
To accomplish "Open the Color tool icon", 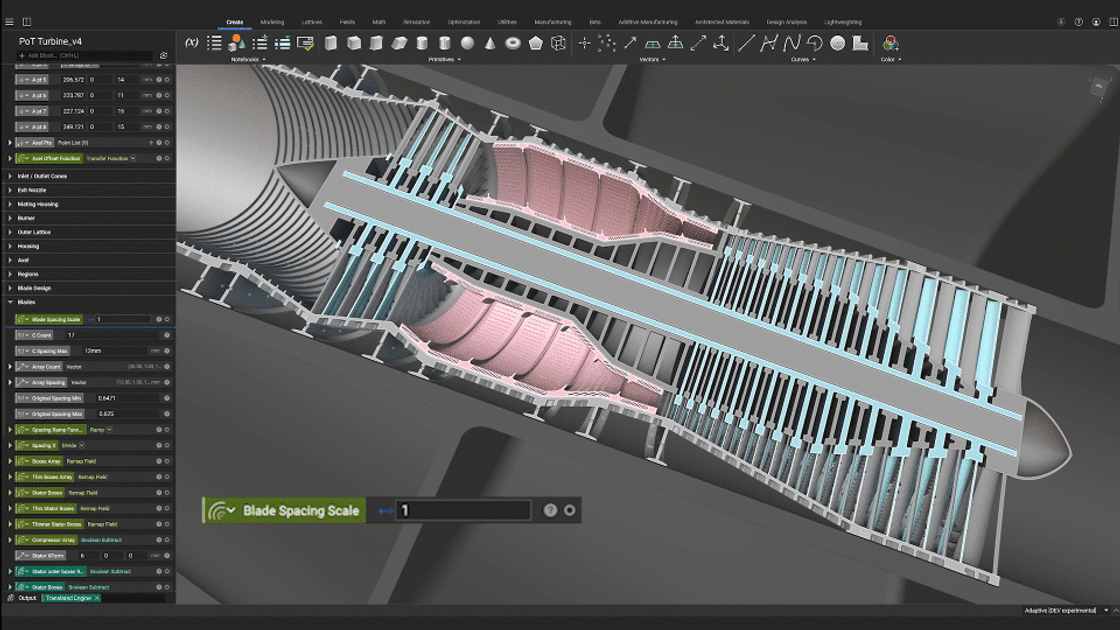I will (x=890, y=43).
